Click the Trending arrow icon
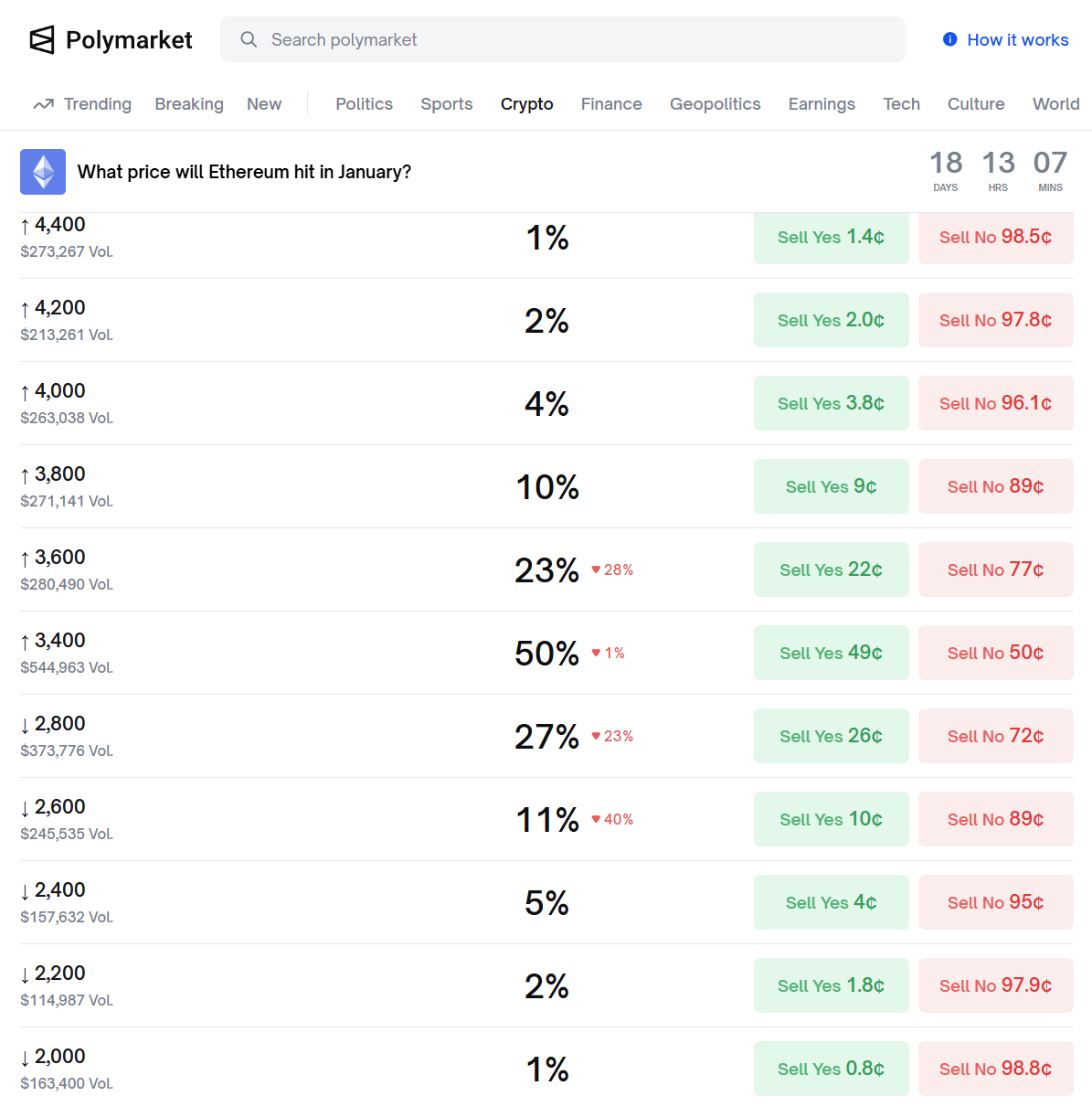The image size is (1092, 1107). (43, 104)
